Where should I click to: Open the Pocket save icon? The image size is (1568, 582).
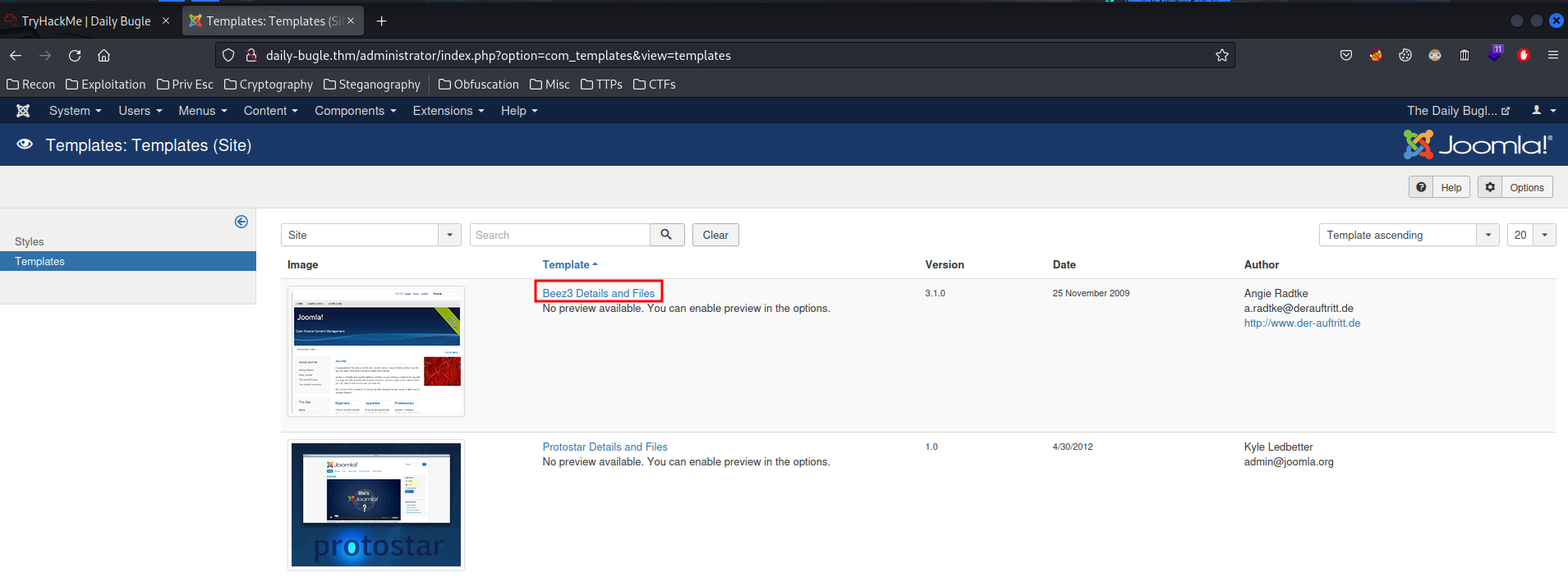click(x=1346, y=55)
